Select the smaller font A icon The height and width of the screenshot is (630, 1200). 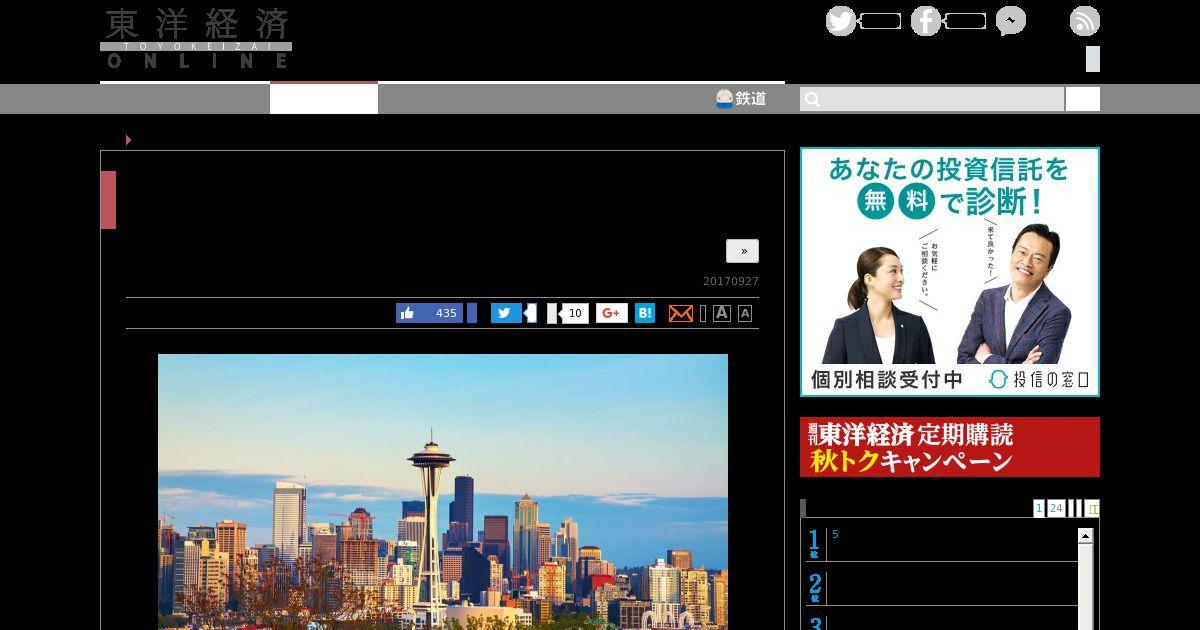point(745,314)
